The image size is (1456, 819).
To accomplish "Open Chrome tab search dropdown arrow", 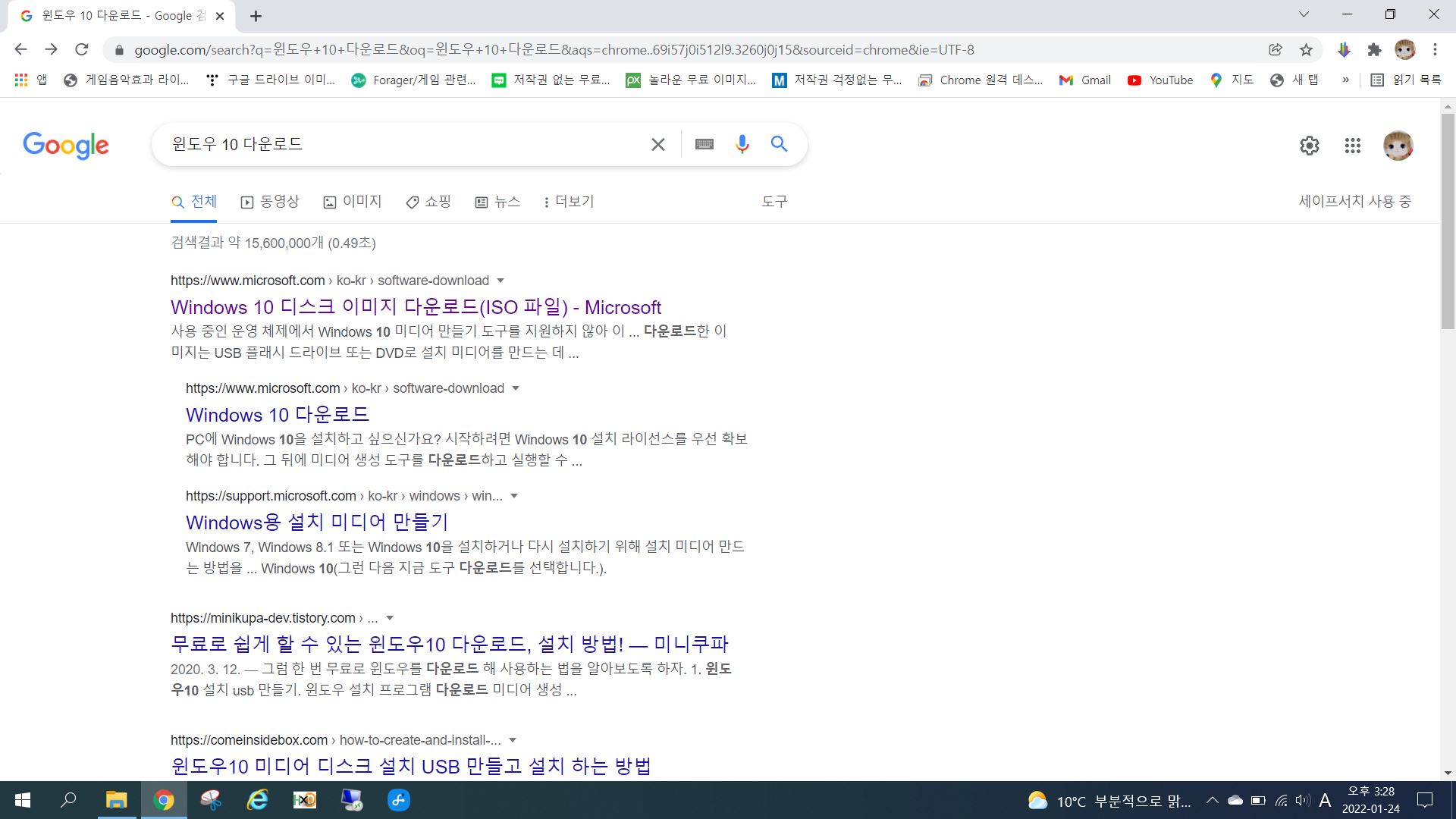I will click(x=1304, y=14).
